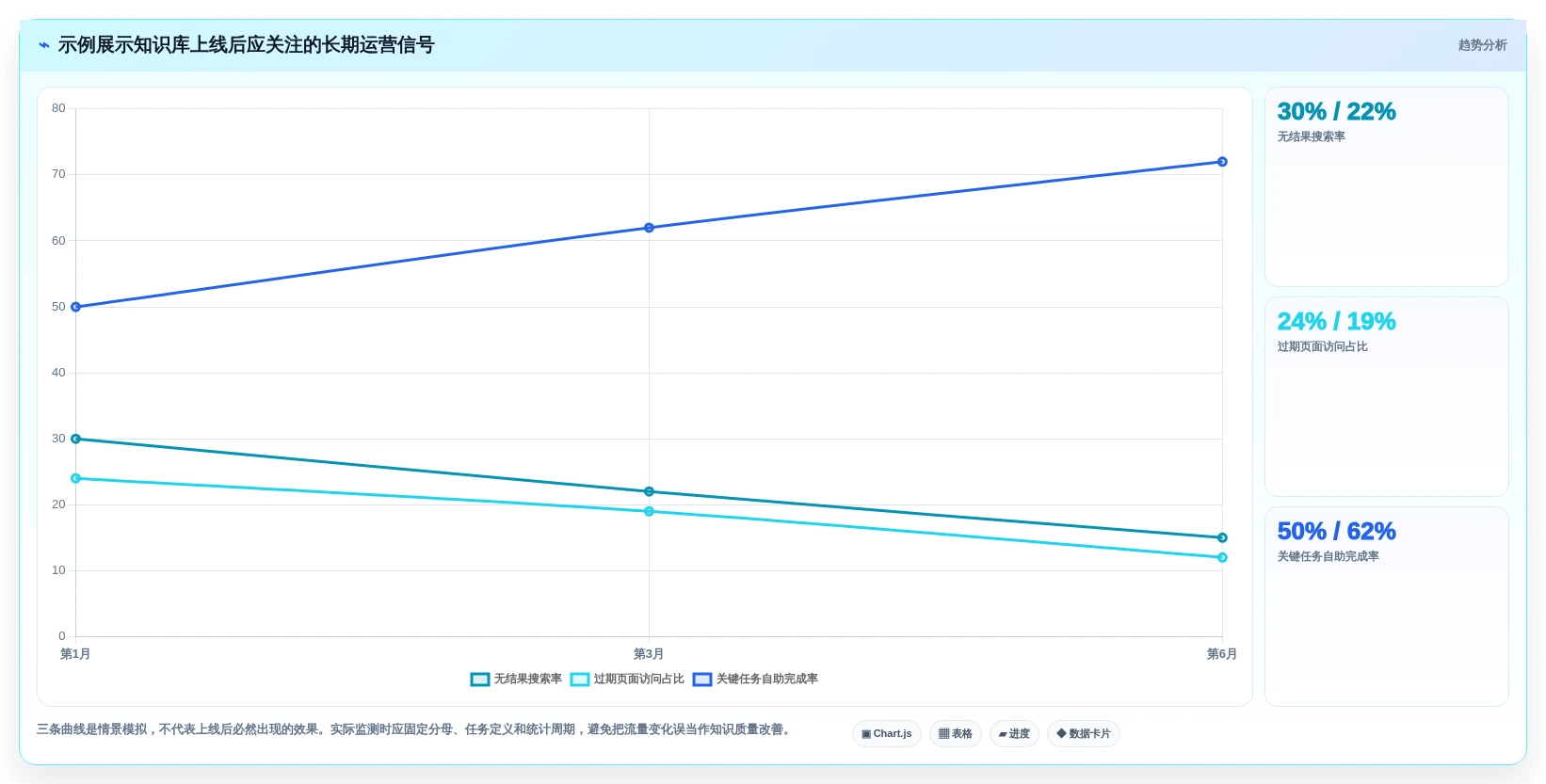The image size is (1546, 784).
Task: Click the 0 y-axis tick label
Action: [x=62, y=636]
